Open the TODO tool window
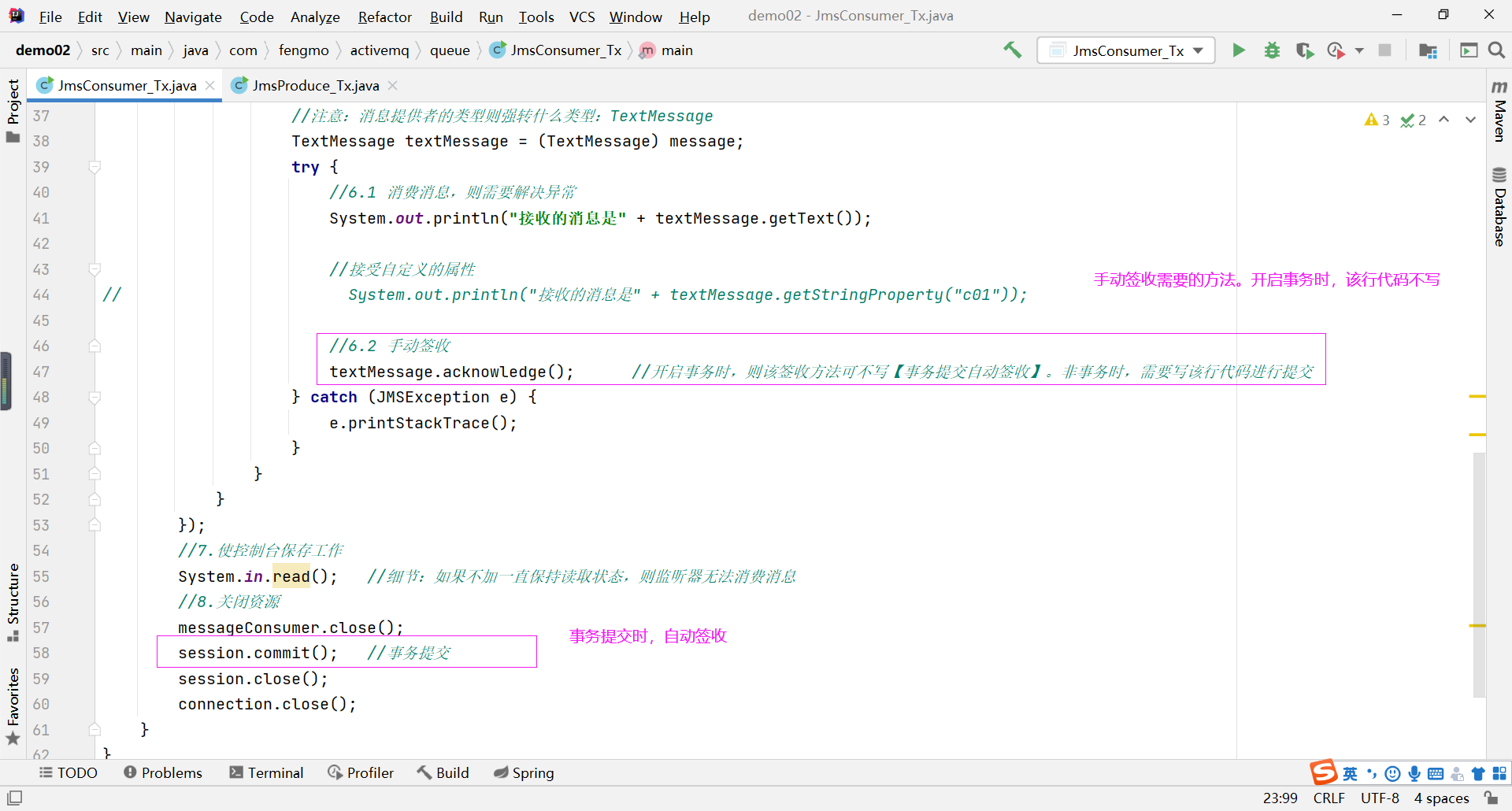Image resolution: width=1512 pixels, height=811 pixels. point(69,772)
